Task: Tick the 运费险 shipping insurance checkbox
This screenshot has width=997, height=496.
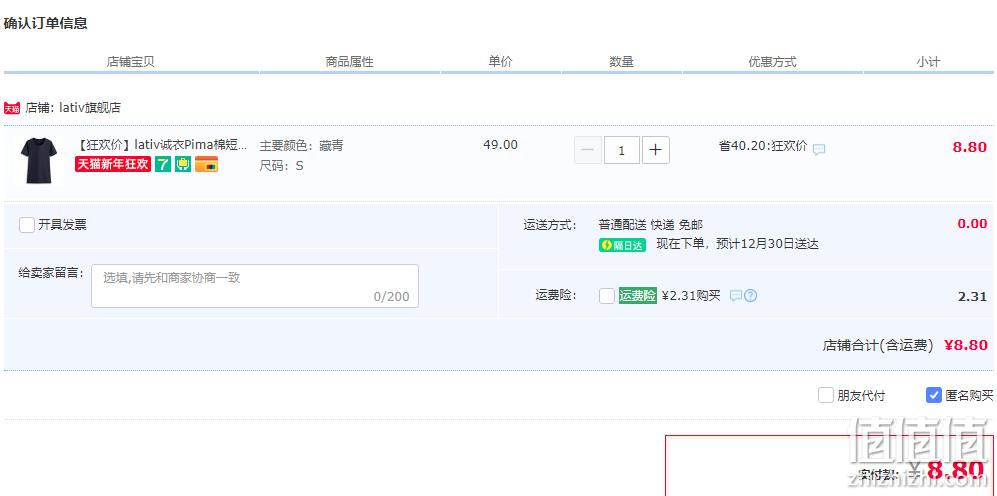Action: click(607, 296)
